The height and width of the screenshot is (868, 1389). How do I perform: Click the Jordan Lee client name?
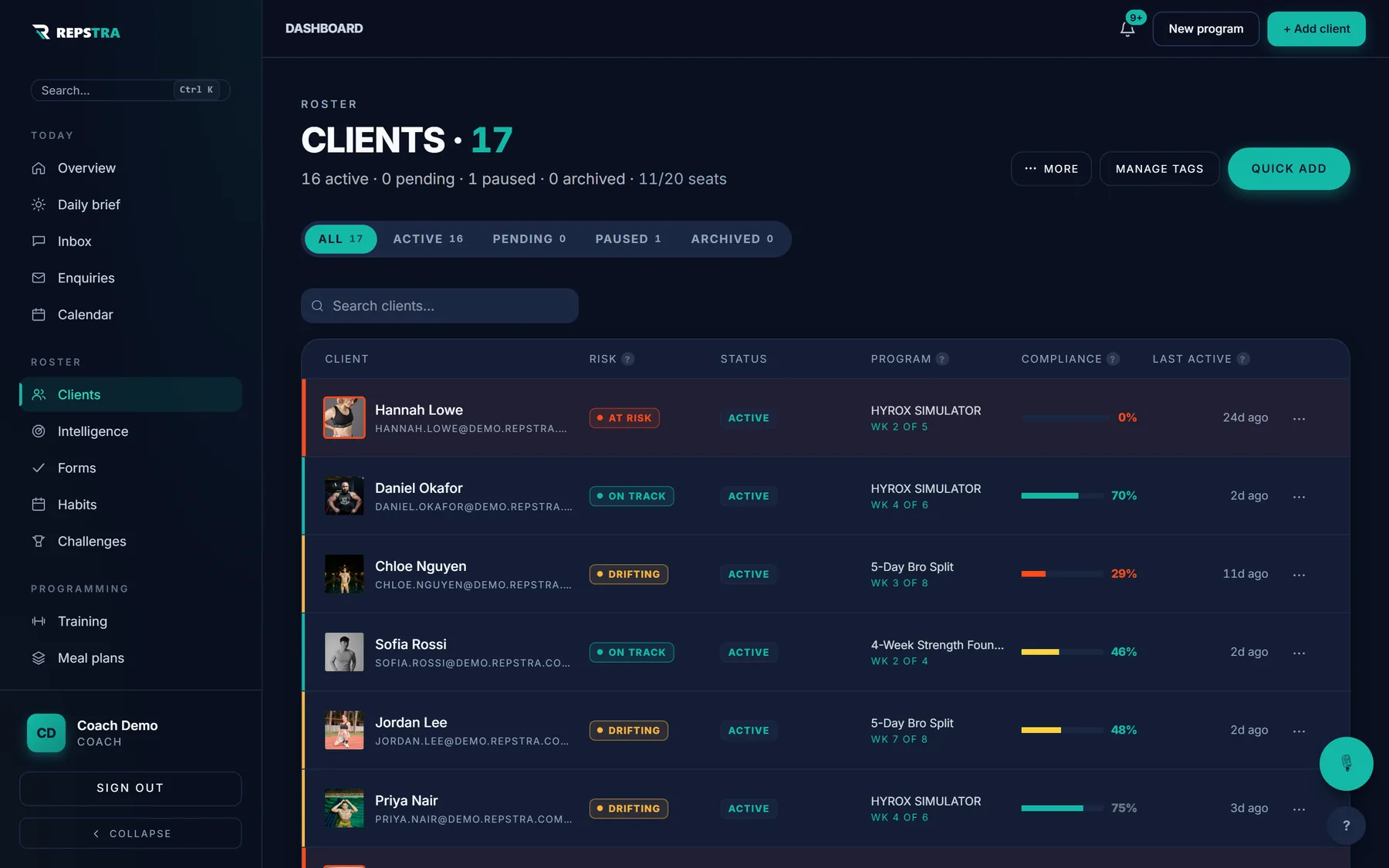pyautogui.click(x=411, y=722)
